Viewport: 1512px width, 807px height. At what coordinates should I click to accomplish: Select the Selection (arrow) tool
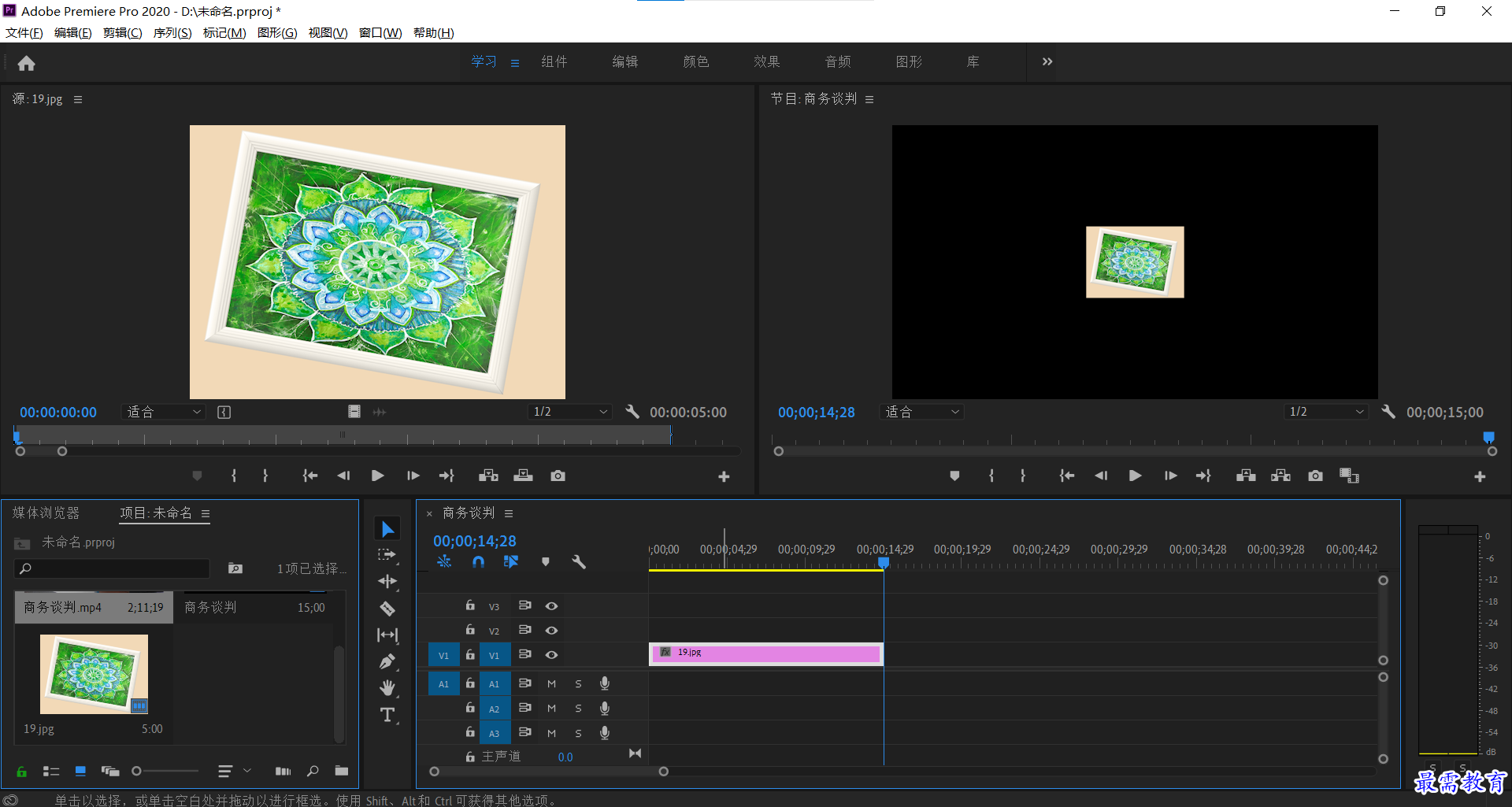(x=387, y=529)
